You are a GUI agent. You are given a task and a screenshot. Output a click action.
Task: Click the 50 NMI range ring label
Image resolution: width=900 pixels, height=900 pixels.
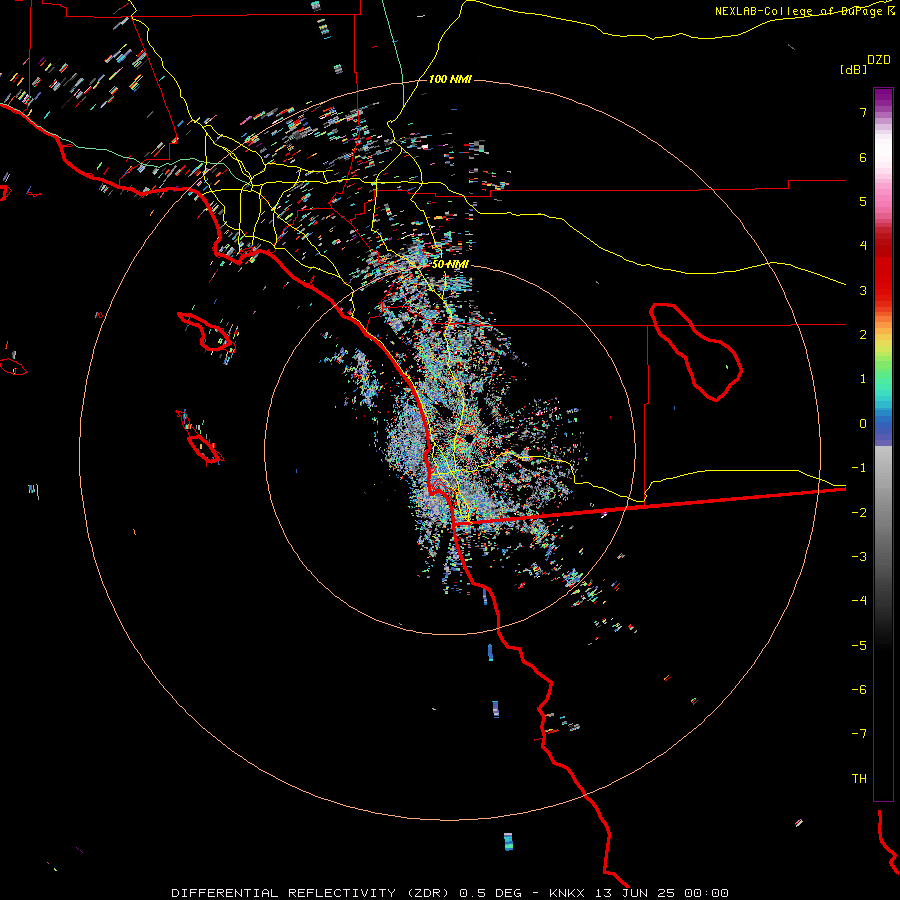pyautogui.click(x=450, y=264)
